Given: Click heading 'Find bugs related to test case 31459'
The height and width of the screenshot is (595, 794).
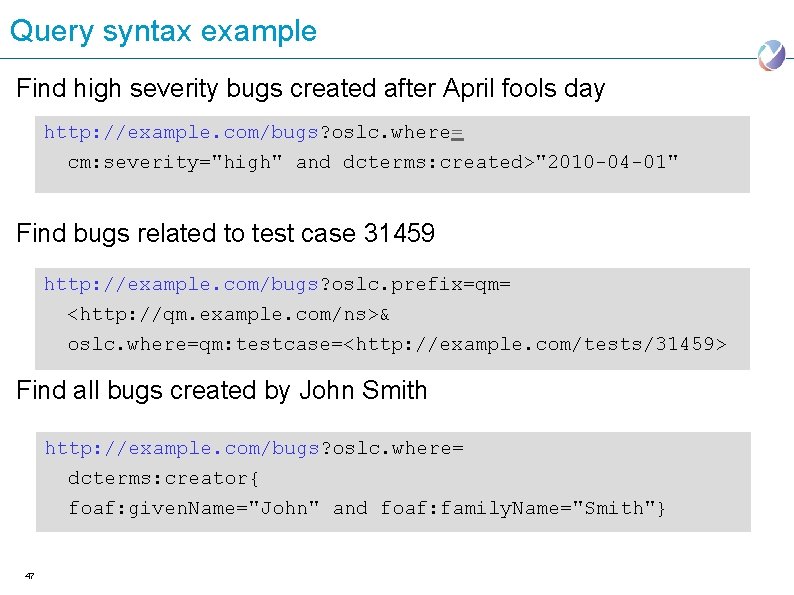Looking at the screenshot, I should pos(225,234).
